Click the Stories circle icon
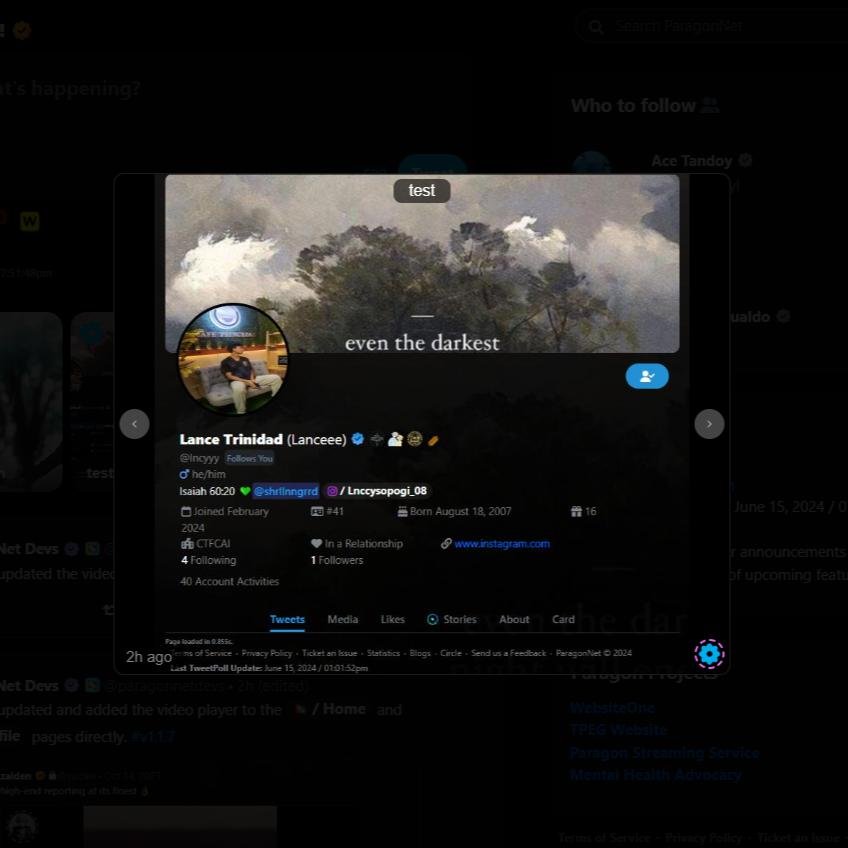 [433, 620]
